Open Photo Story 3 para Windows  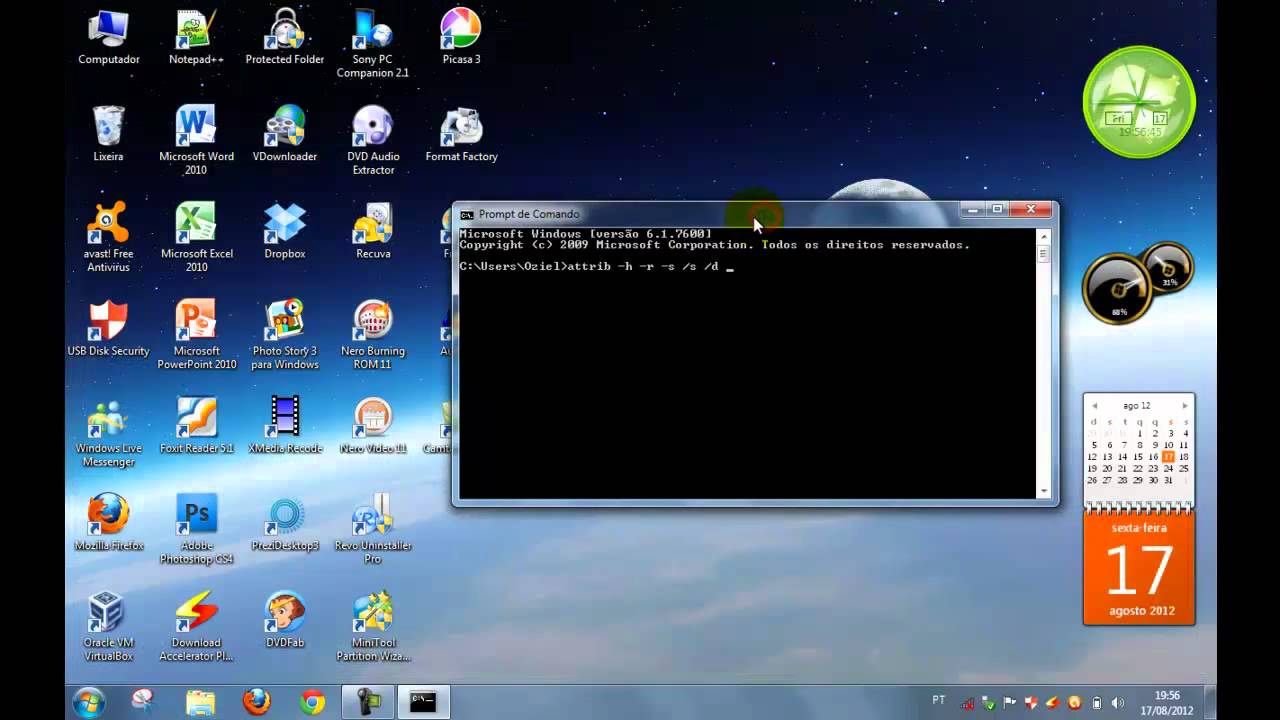284,335
